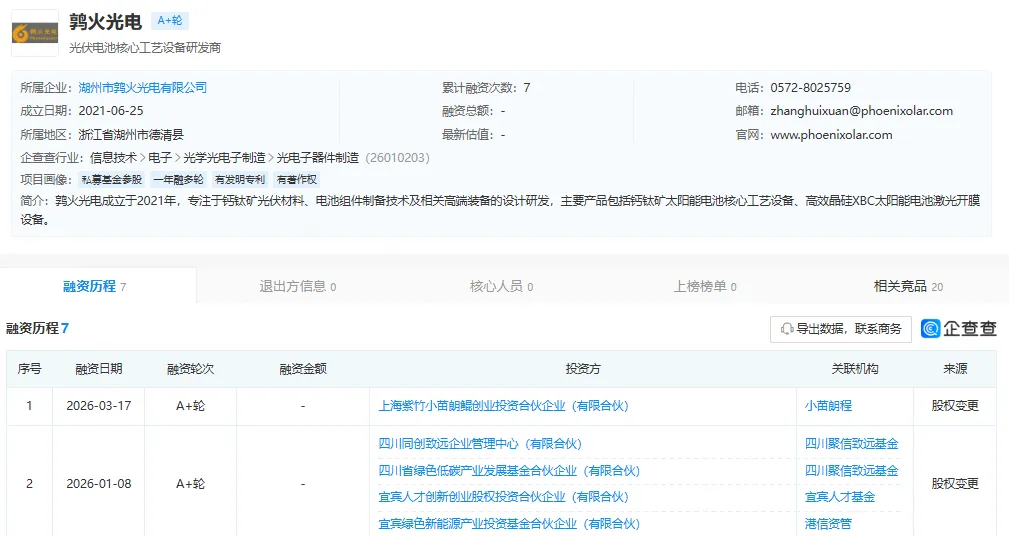1009x536 pixels.
Task: Open 湖州市鹑火光电有限公司 company link
Action: point(143,88)
